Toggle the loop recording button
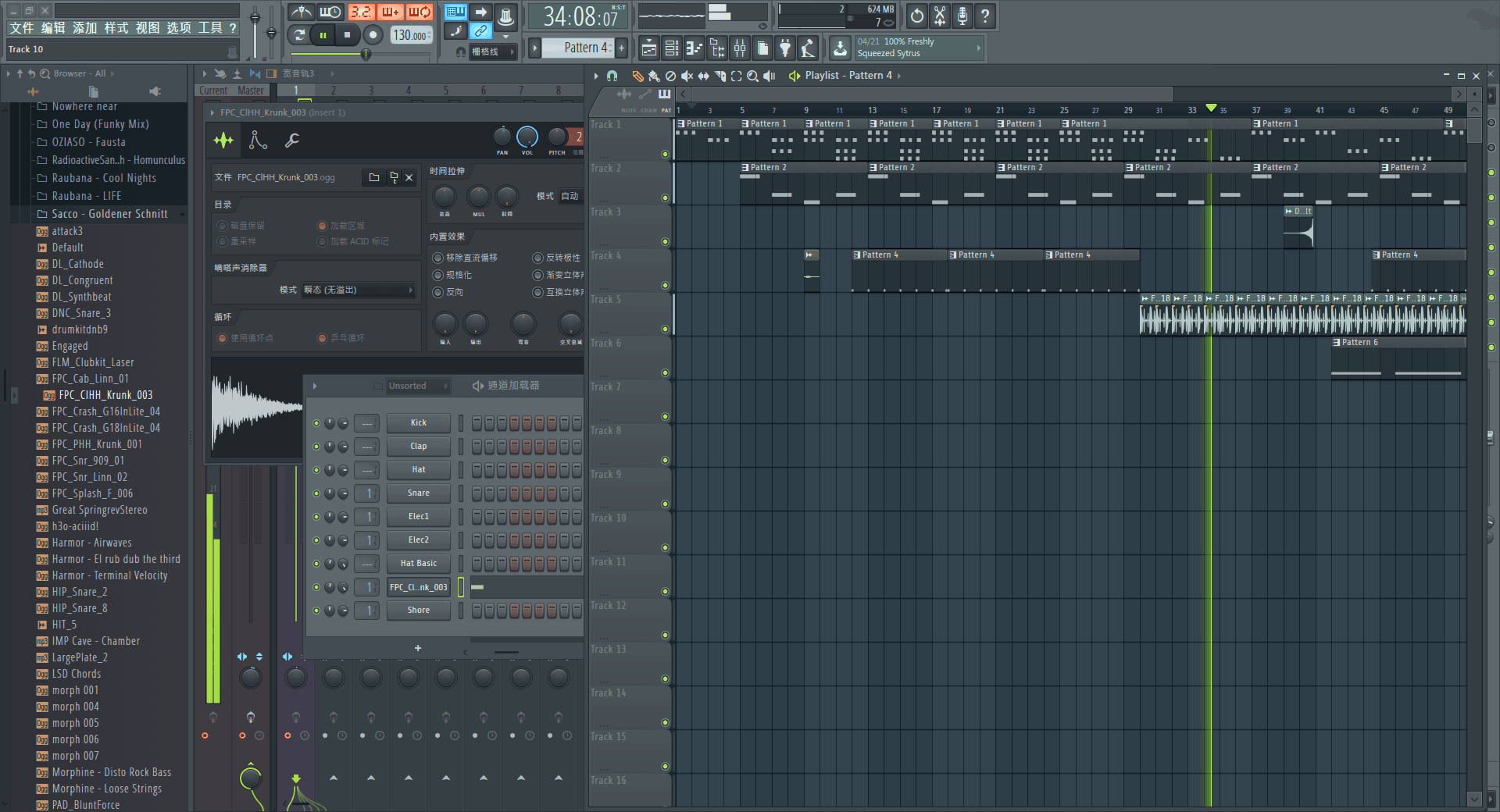 [x=420, y=12]
